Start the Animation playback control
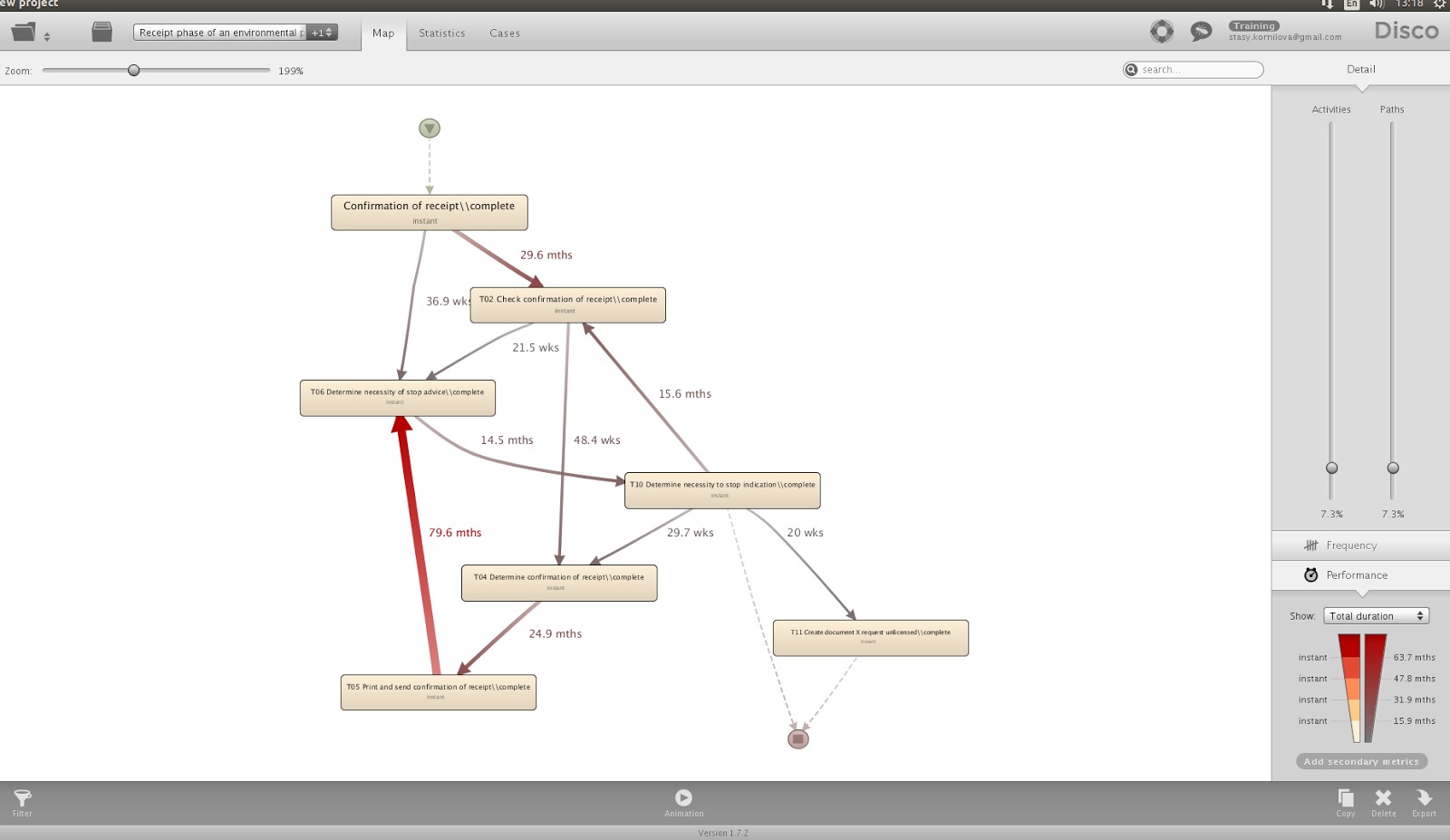 [x=684, y=798]
